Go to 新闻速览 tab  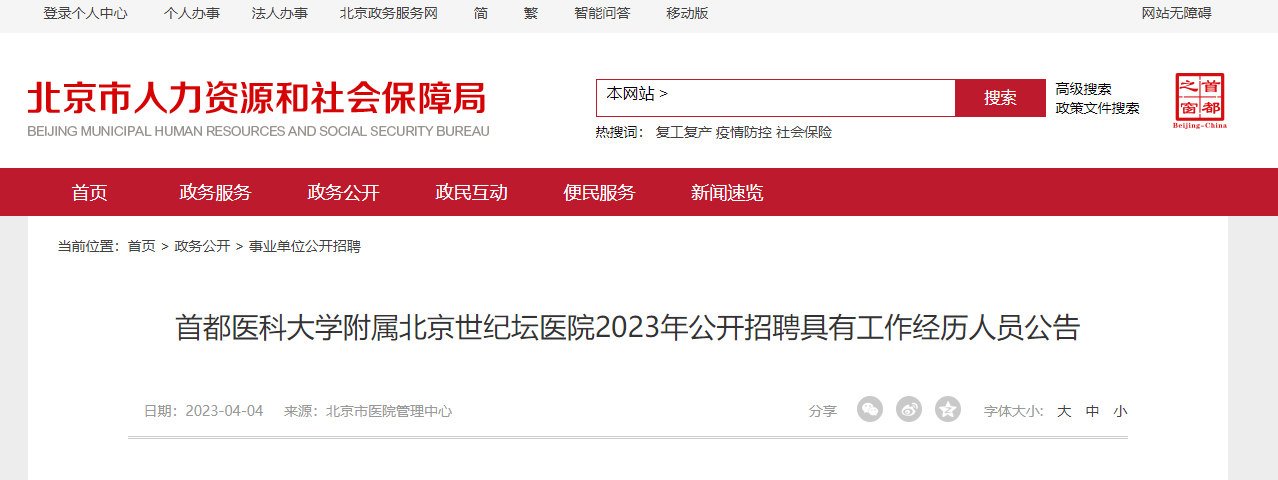coord(727,193)
